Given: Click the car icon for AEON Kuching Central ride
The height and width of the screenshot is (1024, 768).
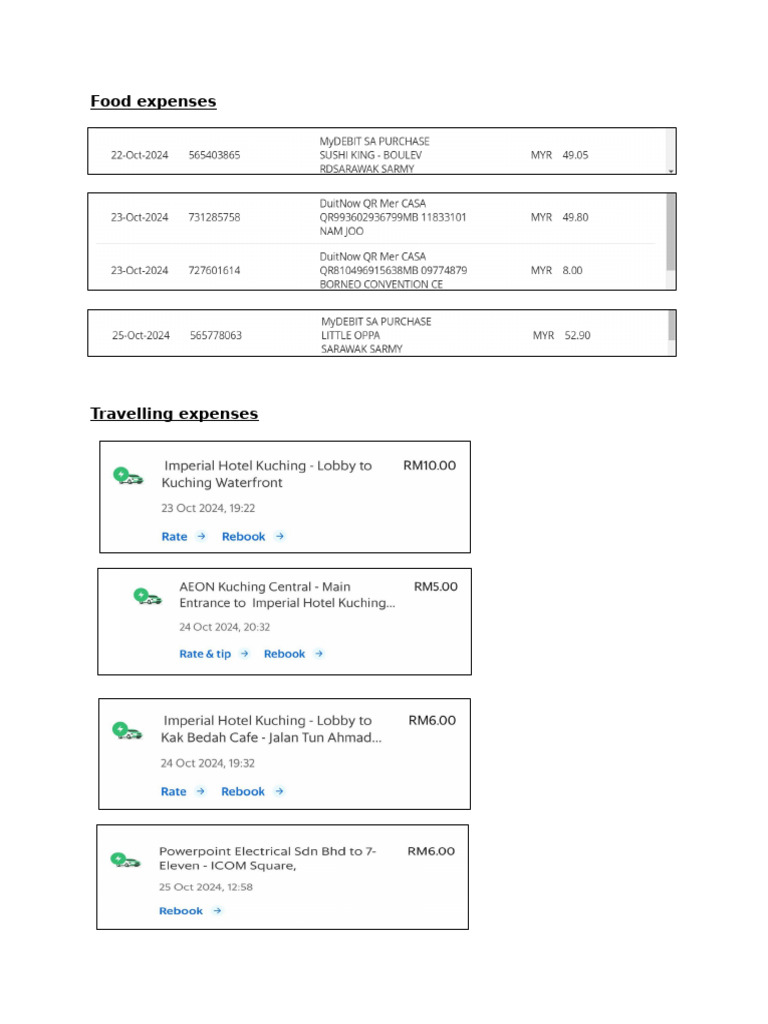Looking at the screenshot, I should (148, 596).
